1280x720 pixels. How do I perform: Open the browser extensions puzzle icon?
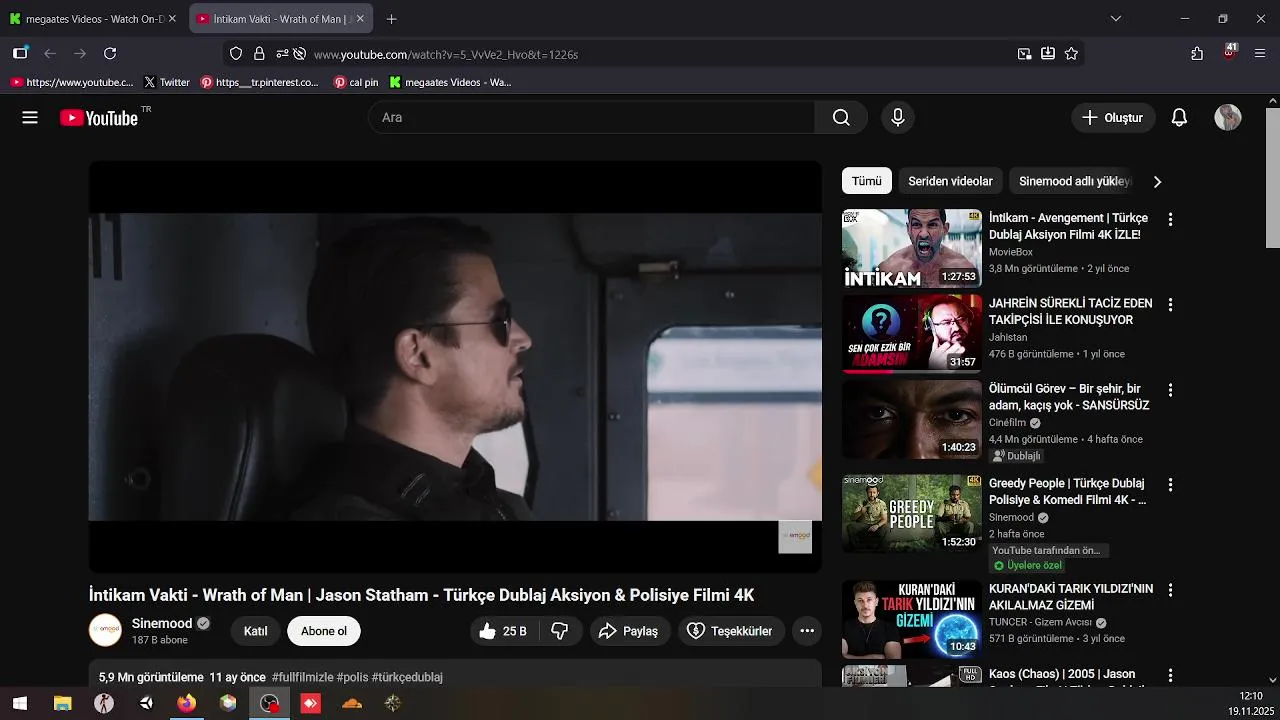point(1197,54)
